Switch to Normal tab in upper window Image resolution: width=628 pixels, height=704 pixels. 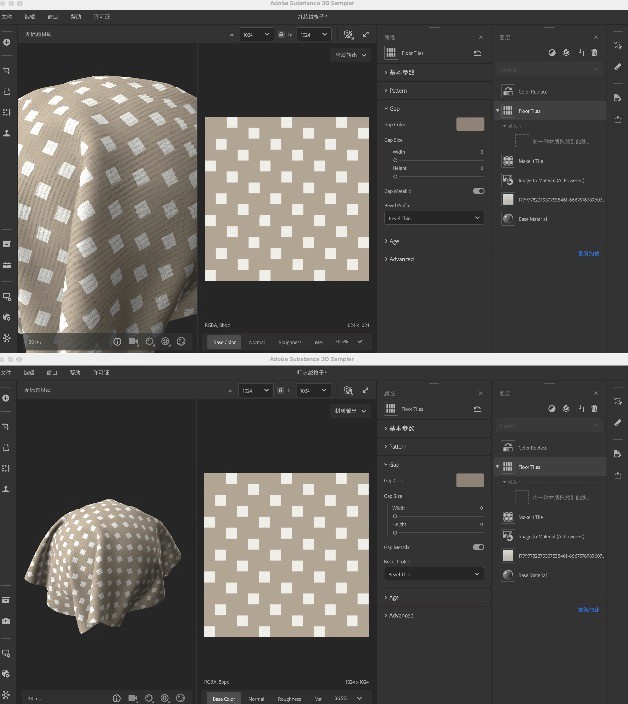click(257, 342)
